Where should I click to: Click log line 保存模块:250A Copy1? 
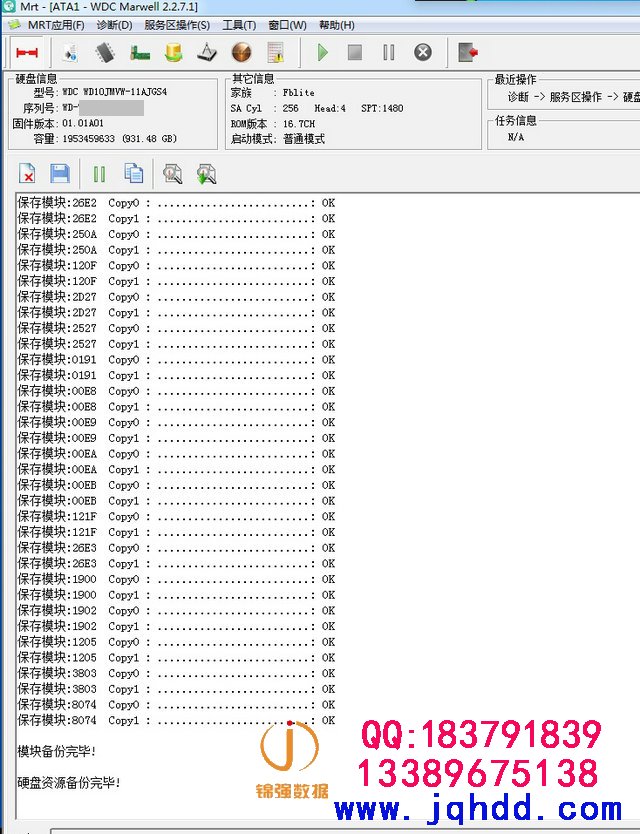coord(176,250)
